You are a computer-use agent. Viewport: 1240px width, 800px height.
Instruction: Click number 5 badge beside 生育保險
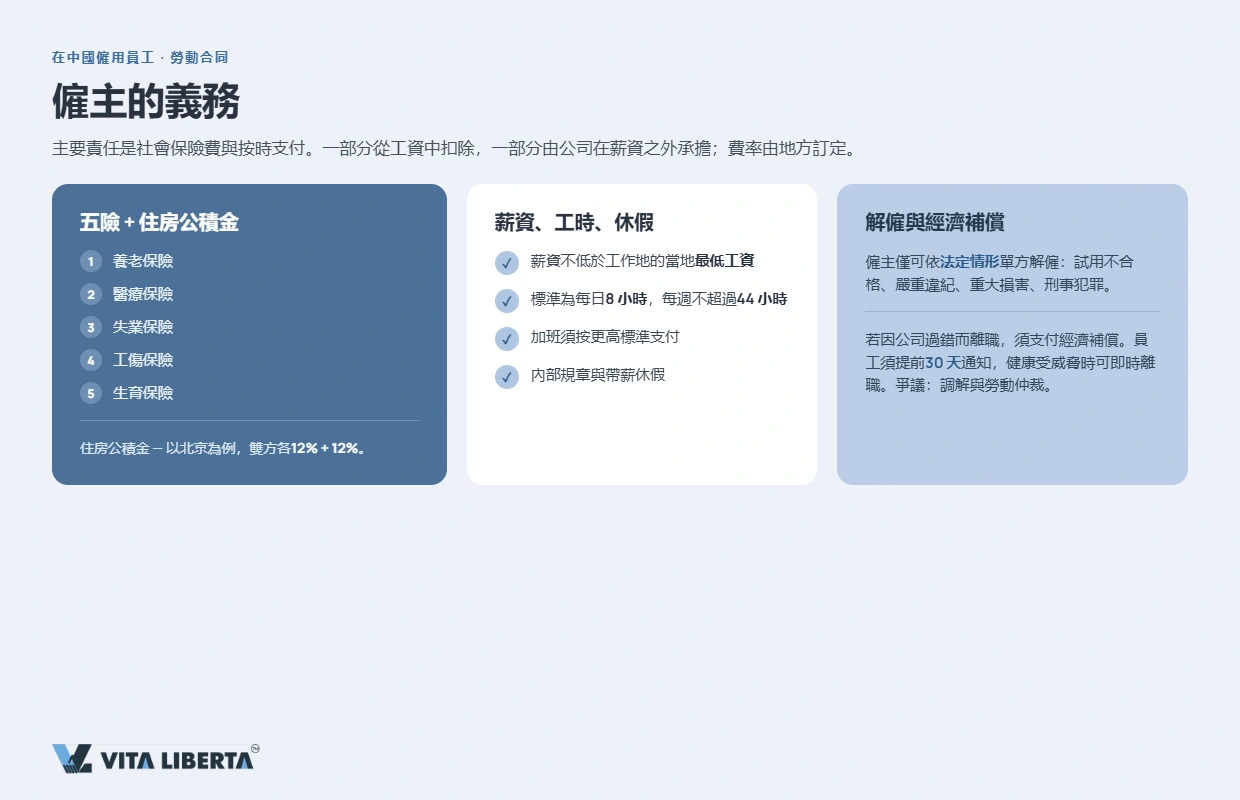(x=91, y=393)
